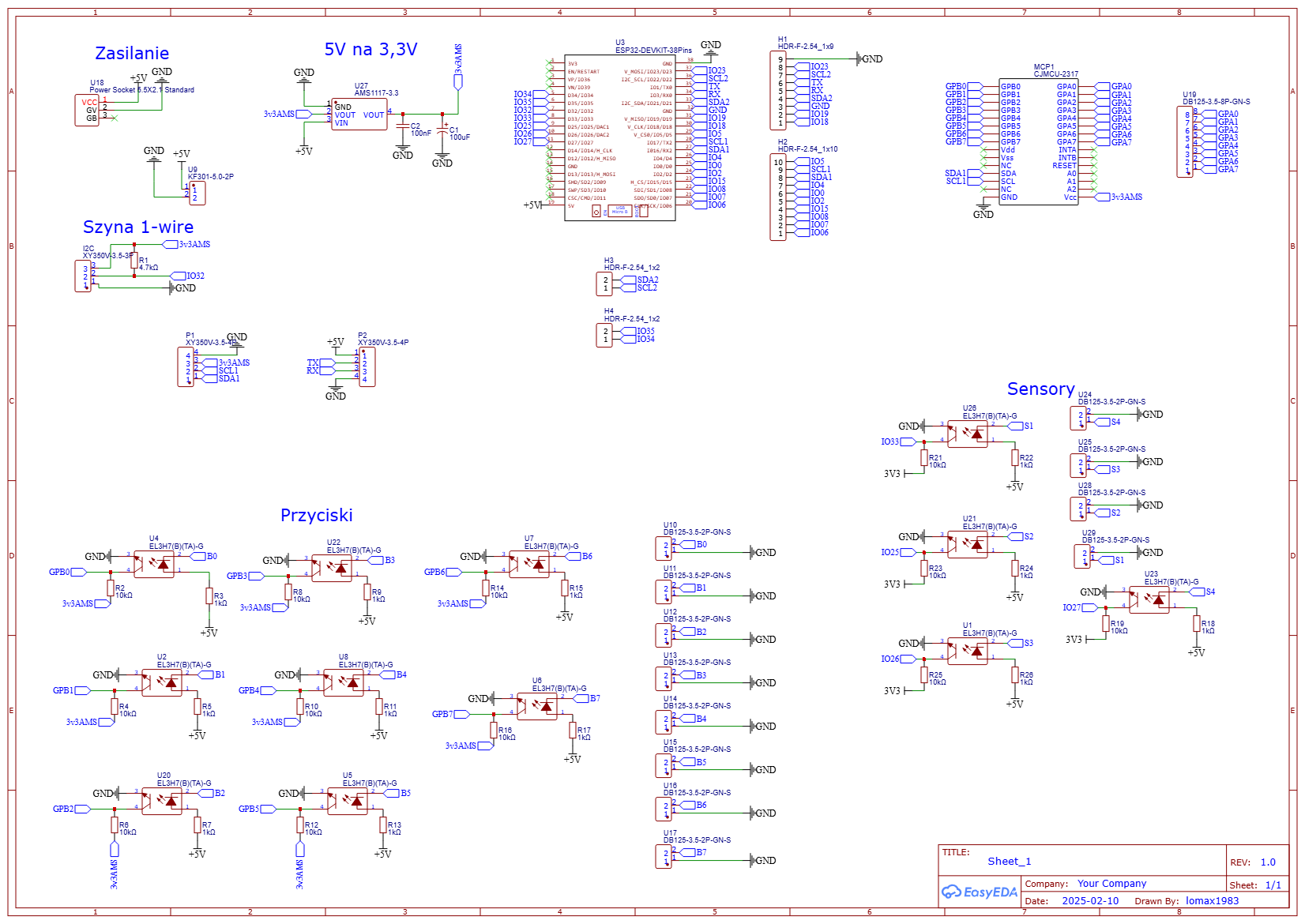Click the GPB0 net port near U4
1305x924 pixels.
point(70,573)
